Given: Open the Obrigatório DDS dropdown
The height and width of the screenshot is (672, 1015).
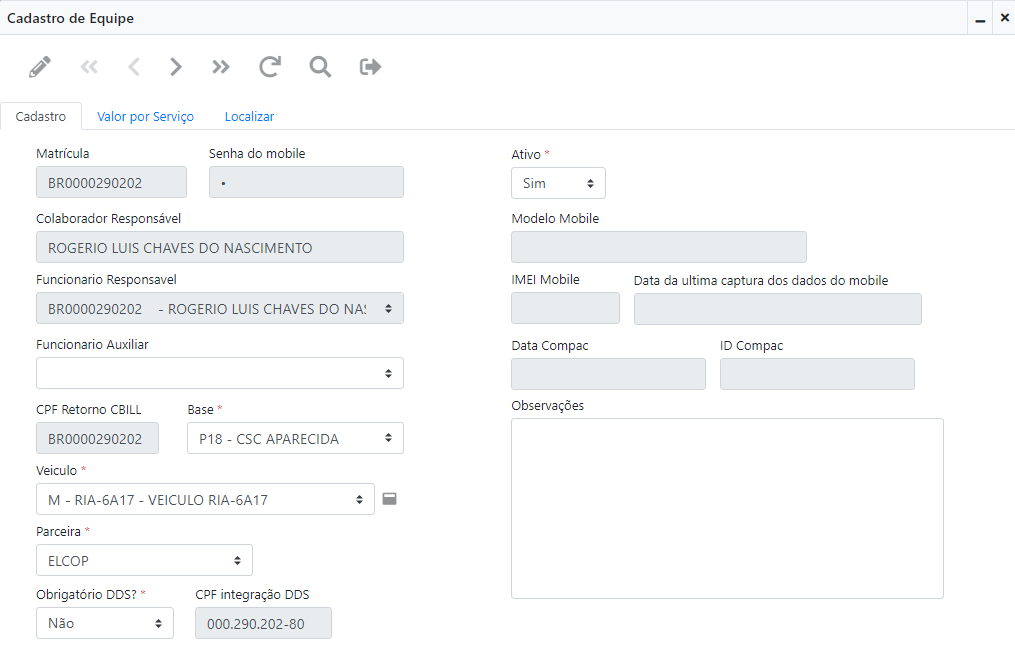Looking at the screenshot, I should pyautogui.click(x=105, y=623).
